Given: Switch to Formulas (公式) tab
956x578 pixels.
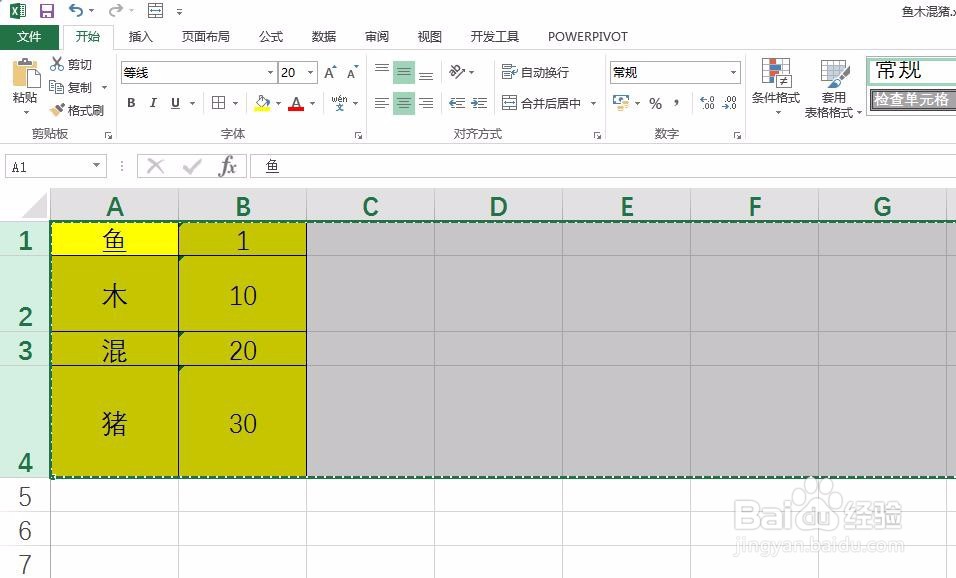Looking at the screenshot, I should pyautogui.click(x=271, y=37).
